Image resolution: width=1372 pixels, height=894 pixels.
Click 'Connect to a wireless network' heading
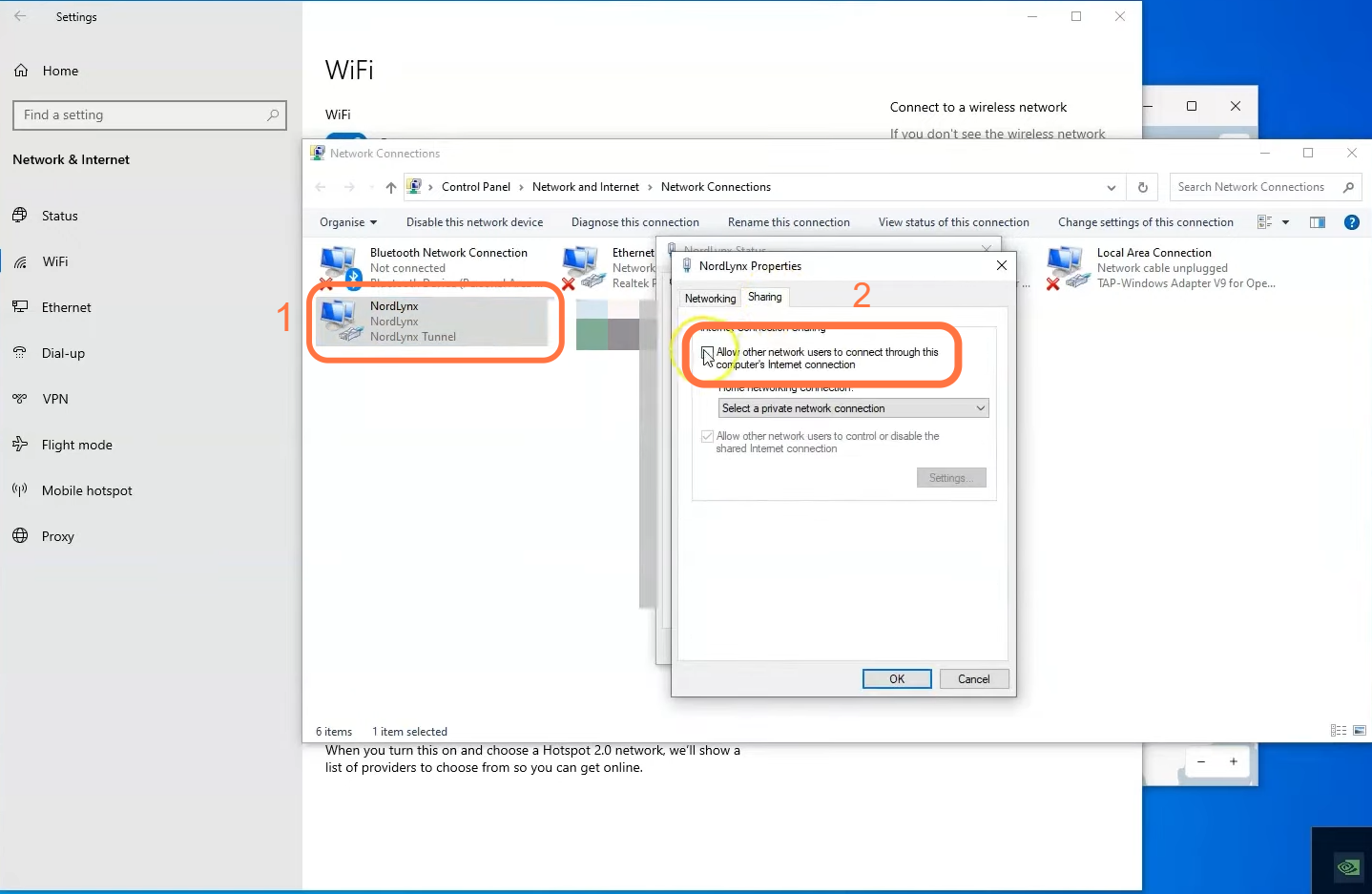(x=978, y=107)
